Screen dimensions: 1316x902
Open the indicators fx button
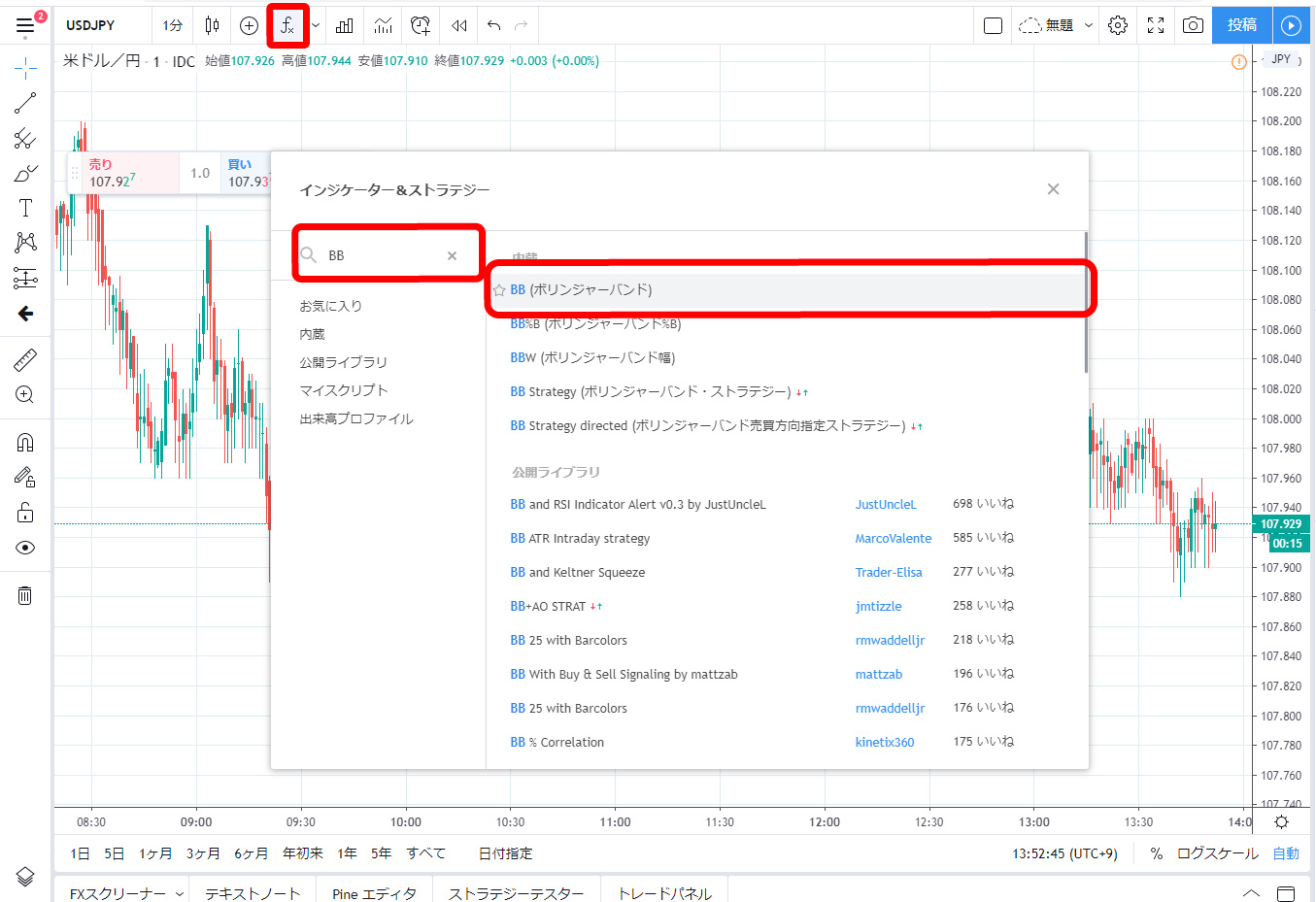[x=287, y=25]
